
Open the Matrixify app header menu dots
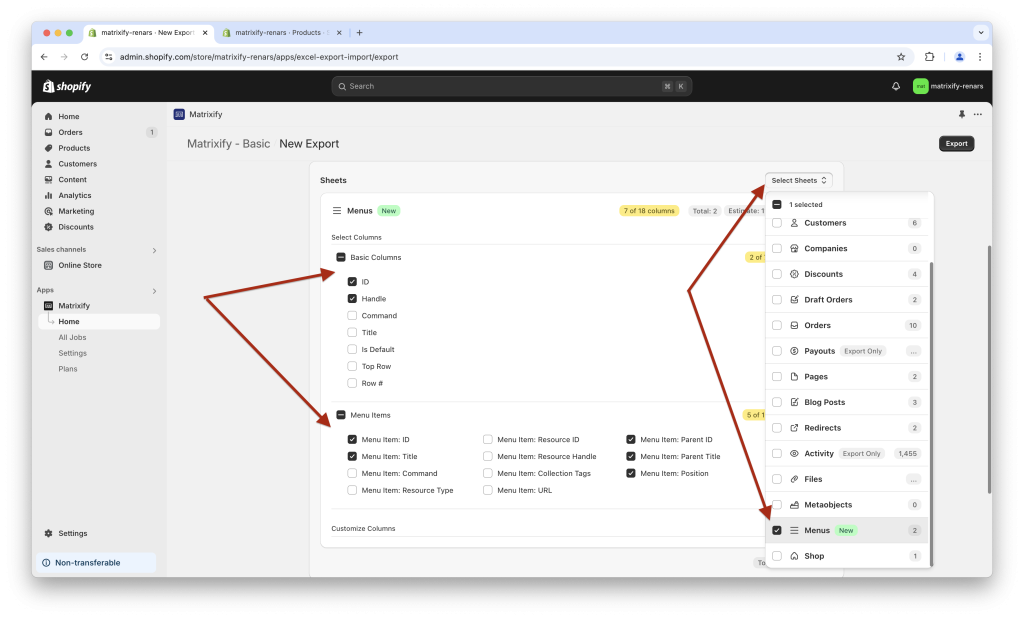[978, 114]
